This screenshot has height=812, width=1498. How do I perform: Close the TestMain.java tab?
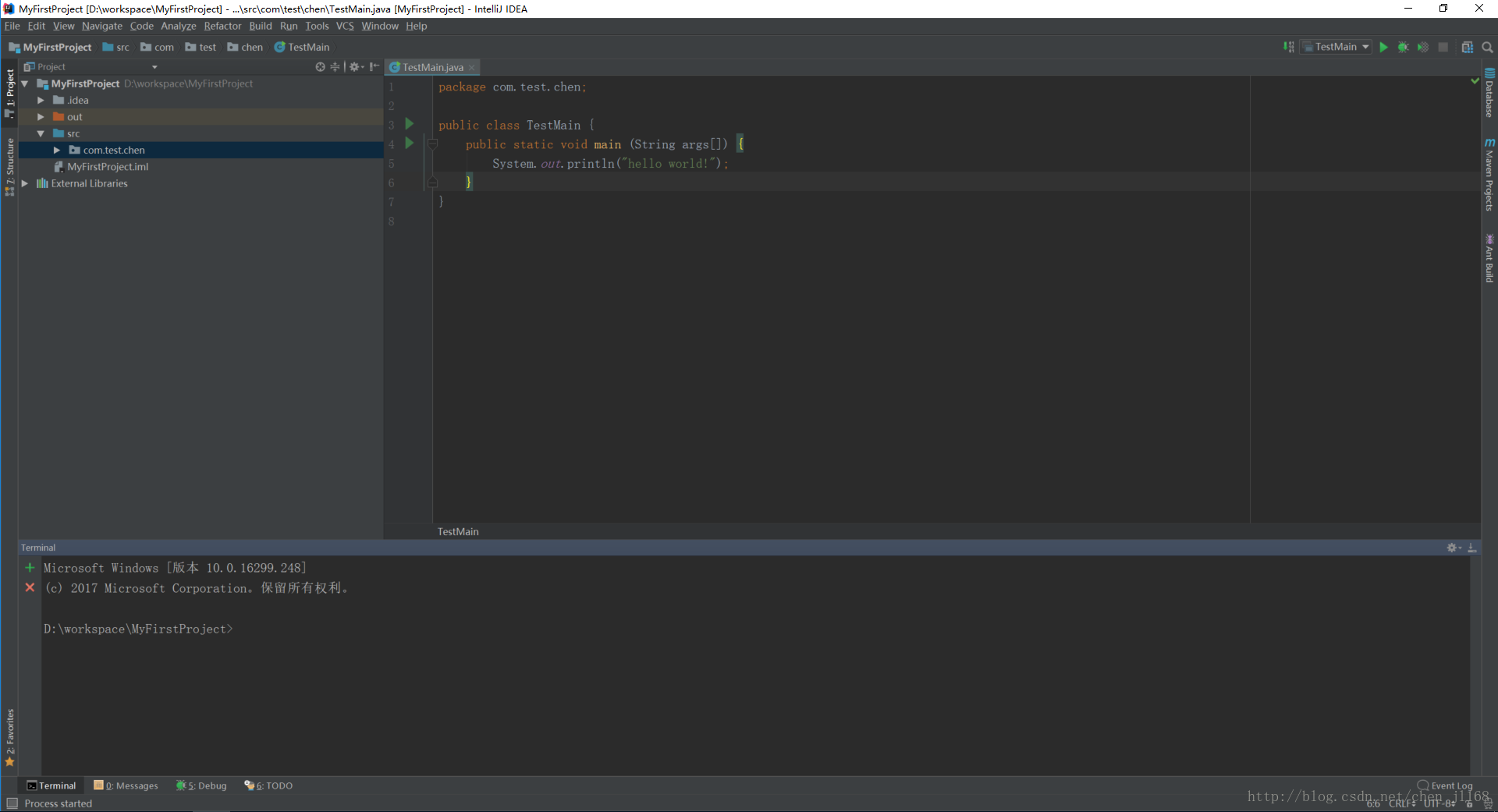[471, 68]
